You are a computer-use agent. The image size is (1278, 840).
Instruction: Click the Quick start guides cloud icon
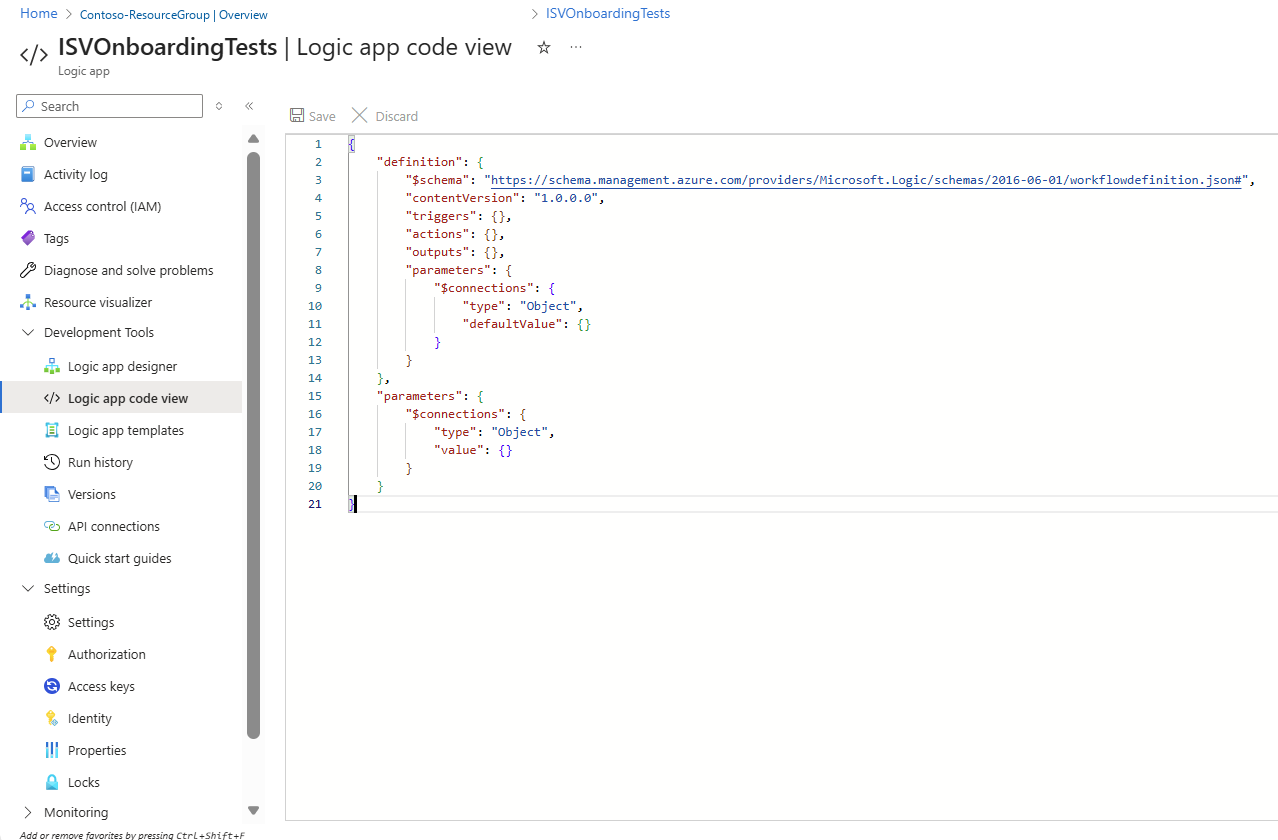coord(52,558)
